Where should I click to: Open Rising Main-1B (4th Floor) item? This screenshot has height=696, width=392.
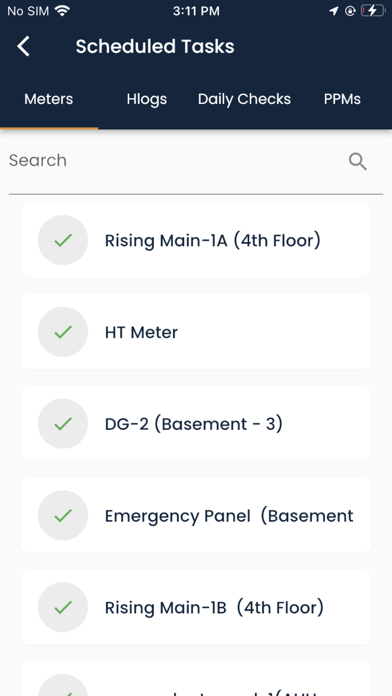[x=196, y=607]
